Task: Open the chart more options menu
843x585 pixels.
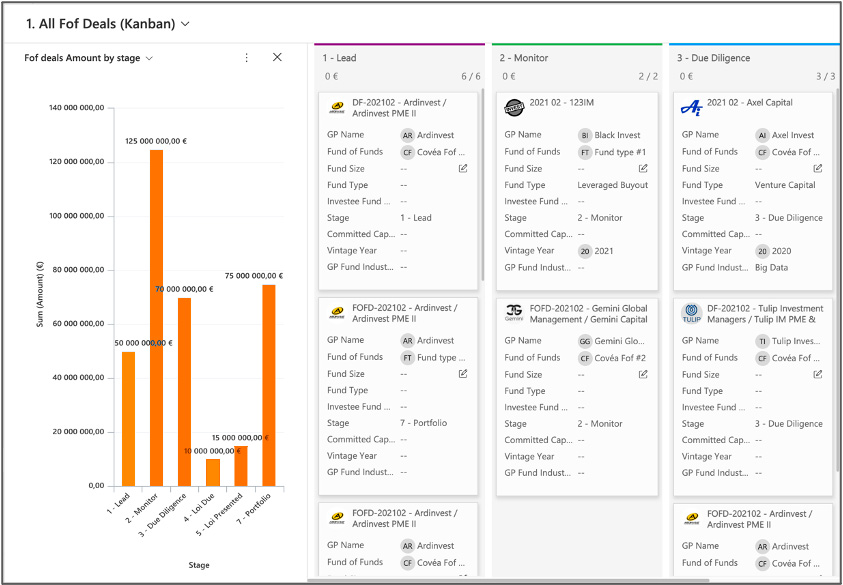Action: point(246,58)
